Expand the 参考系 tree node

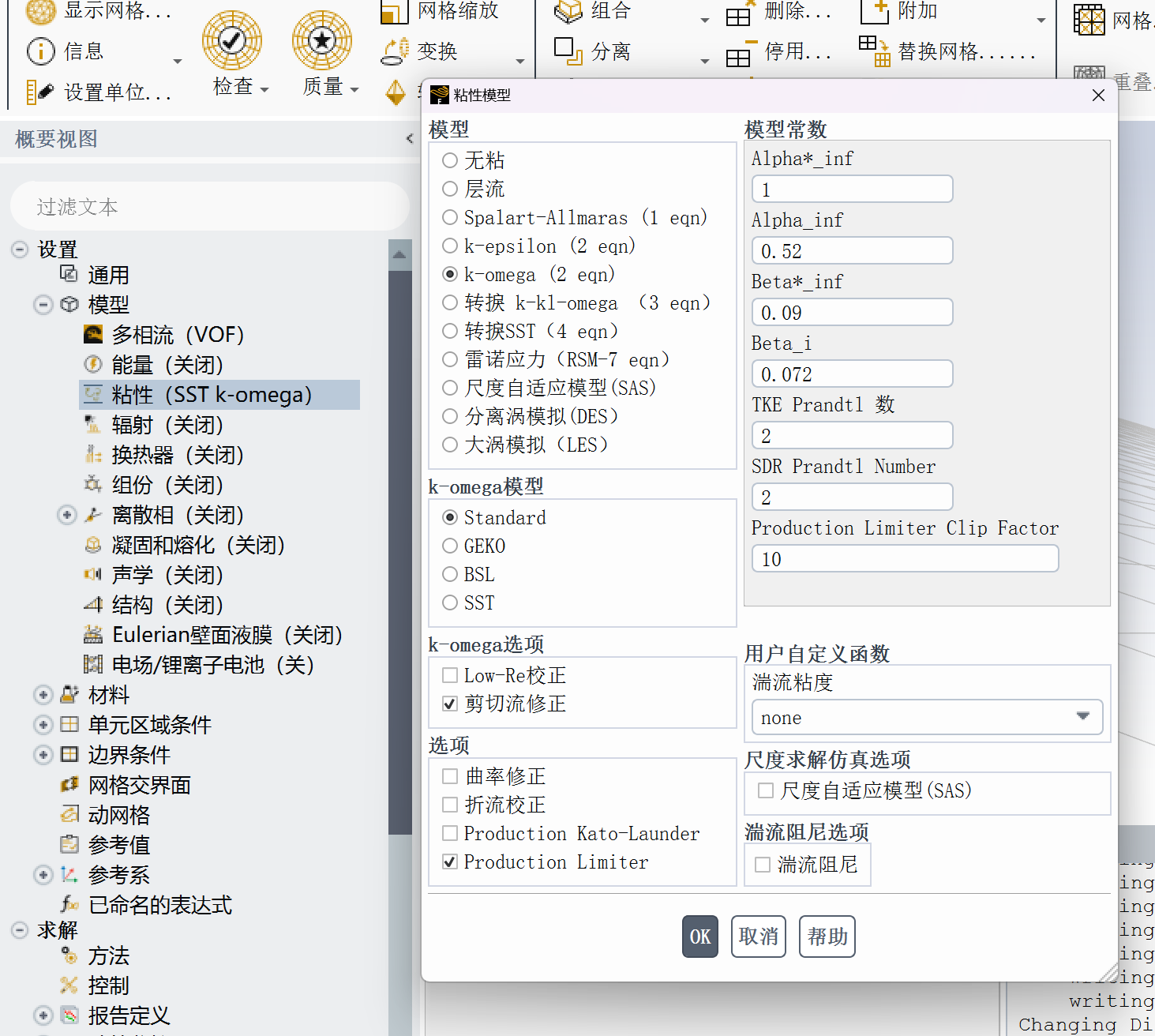43,875
